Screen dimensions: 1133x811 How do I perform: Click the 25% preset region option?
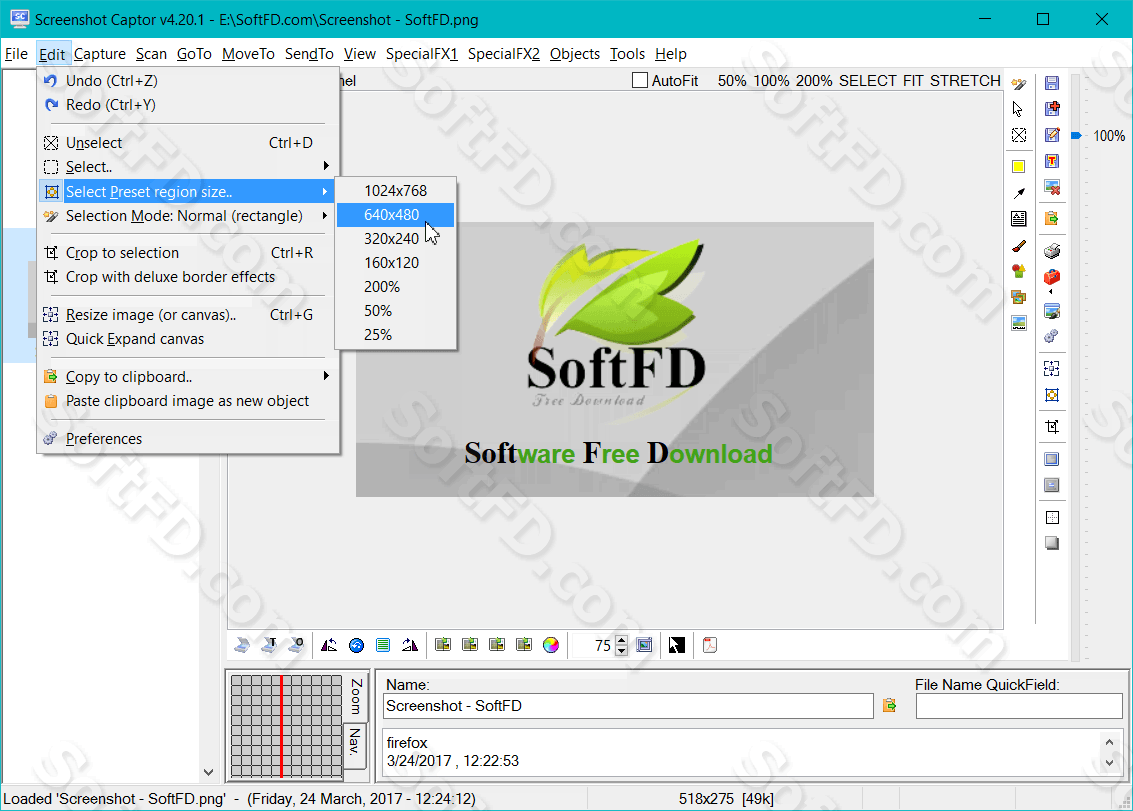[x=395, y=335]
